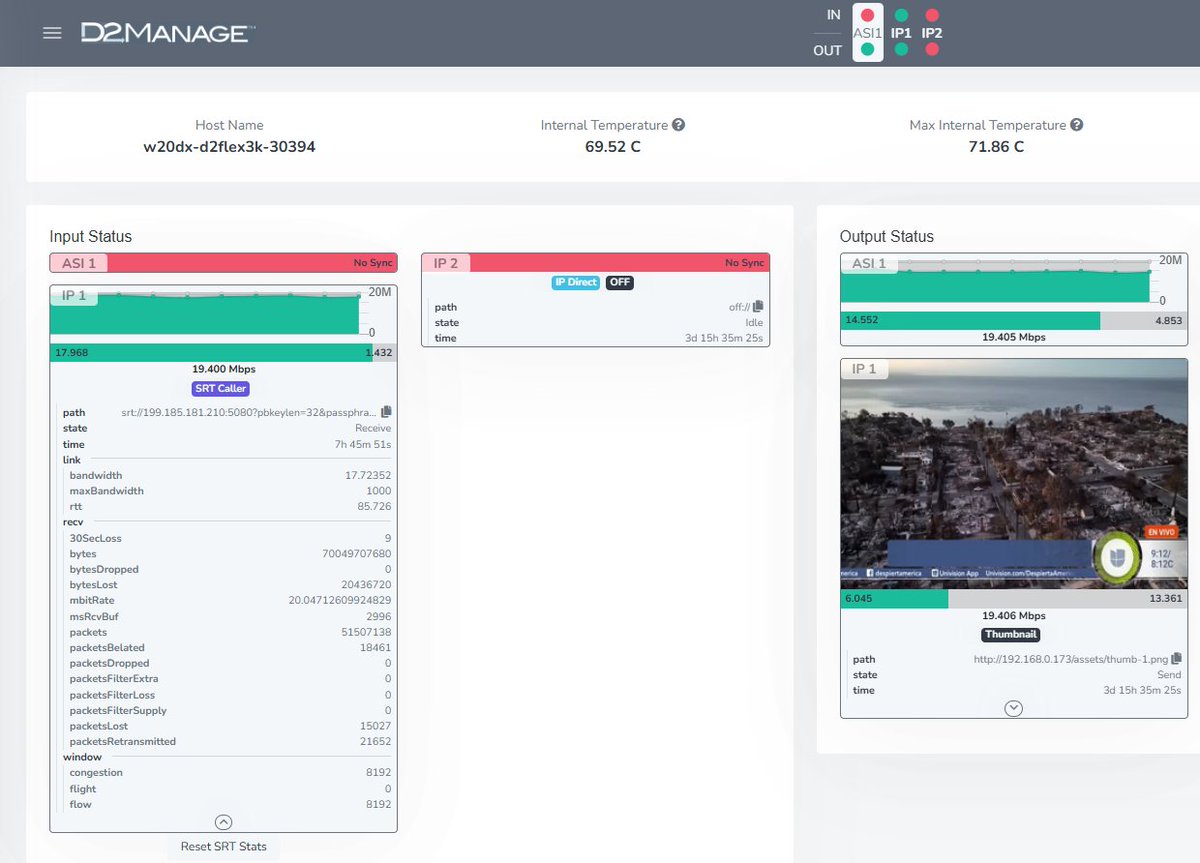The image size is (1200, 863).
Task: Click the Internal Temperature help icon
Action: (678, 125)
